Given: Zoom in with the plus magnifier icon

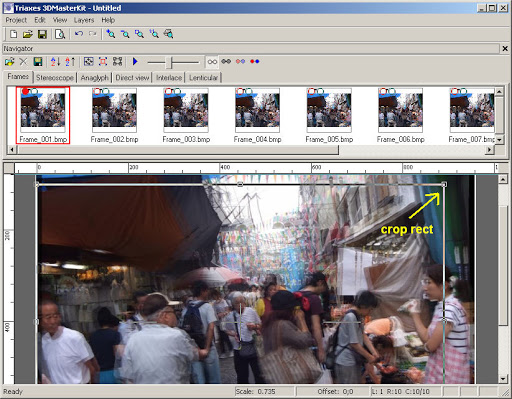Looking at the screenshot, I should tap(111, 34).
